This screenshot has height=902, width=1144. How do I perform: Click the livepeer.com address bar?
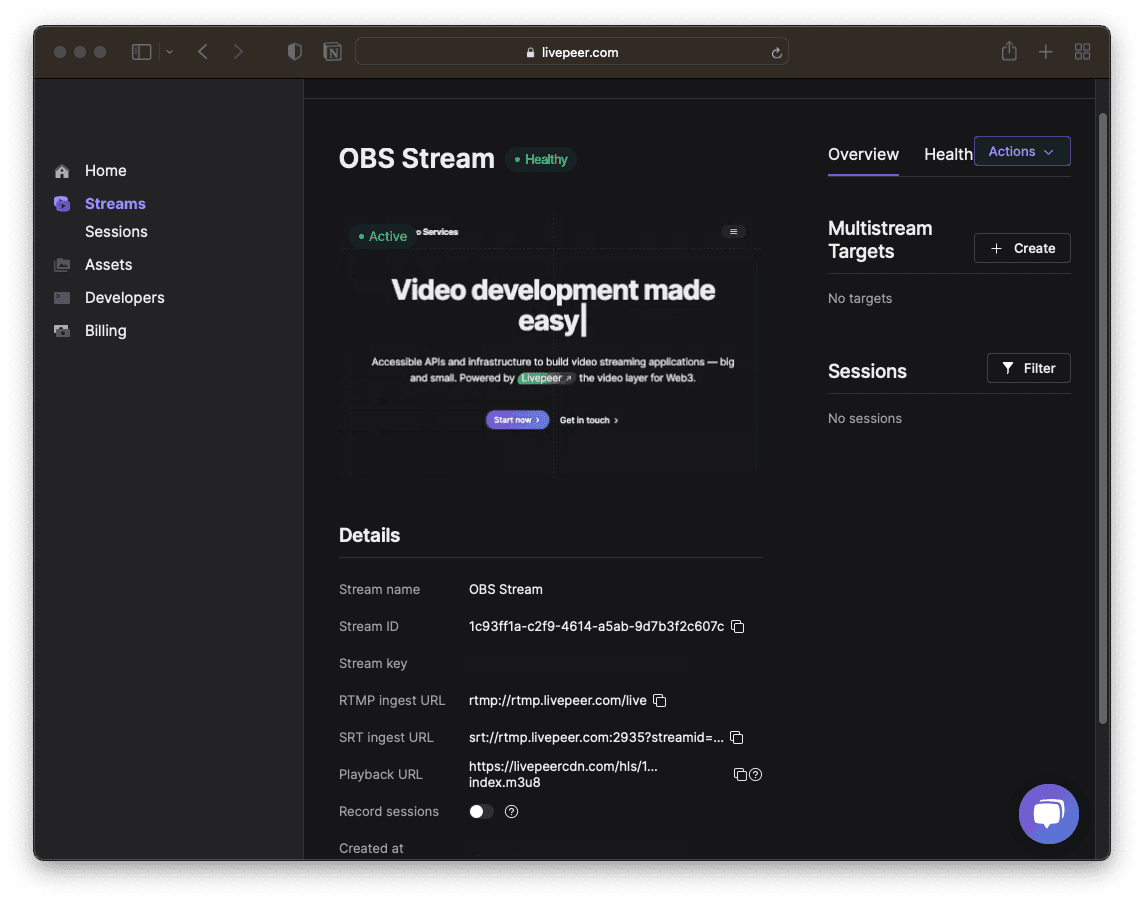[571, 52]
